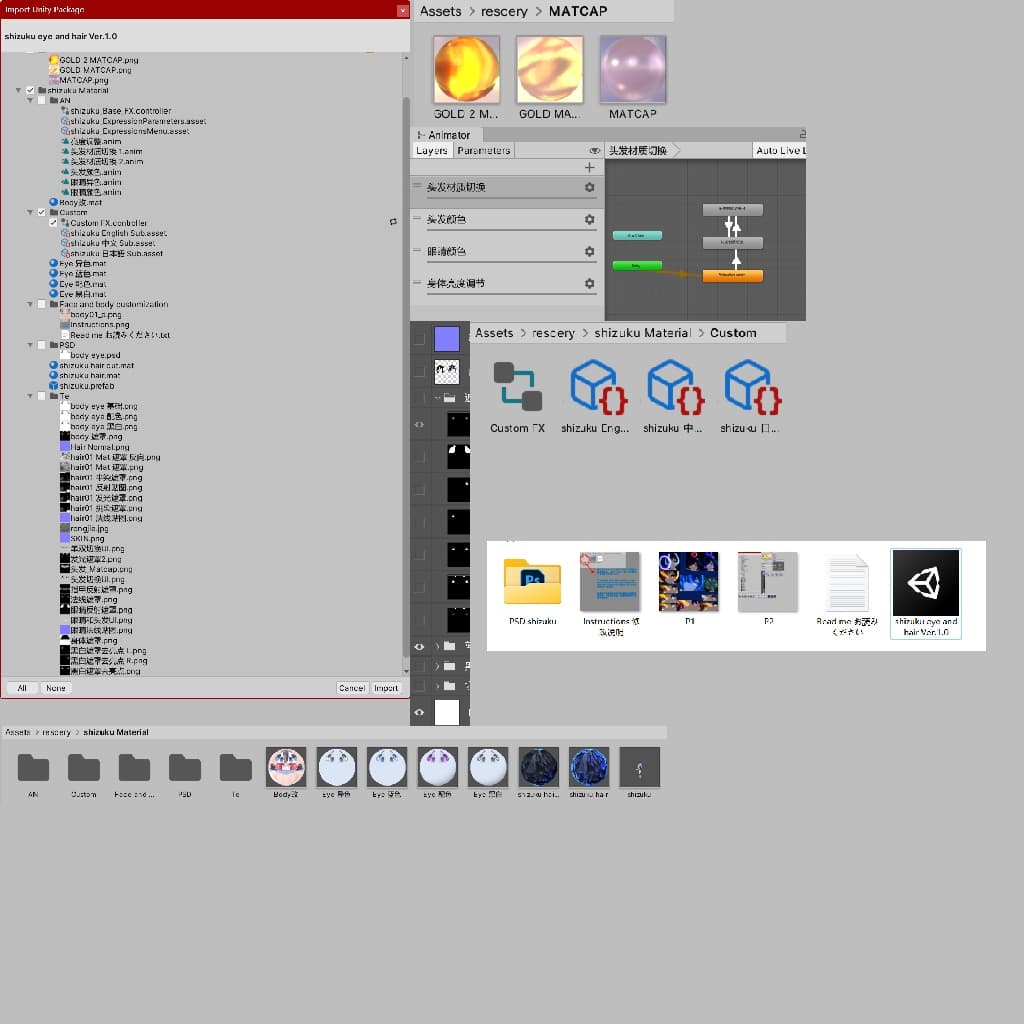Viewport: 1024px width, 1024px height.
Task: Select the orange state node in animator graph
Action: click(x=732, y=275)
